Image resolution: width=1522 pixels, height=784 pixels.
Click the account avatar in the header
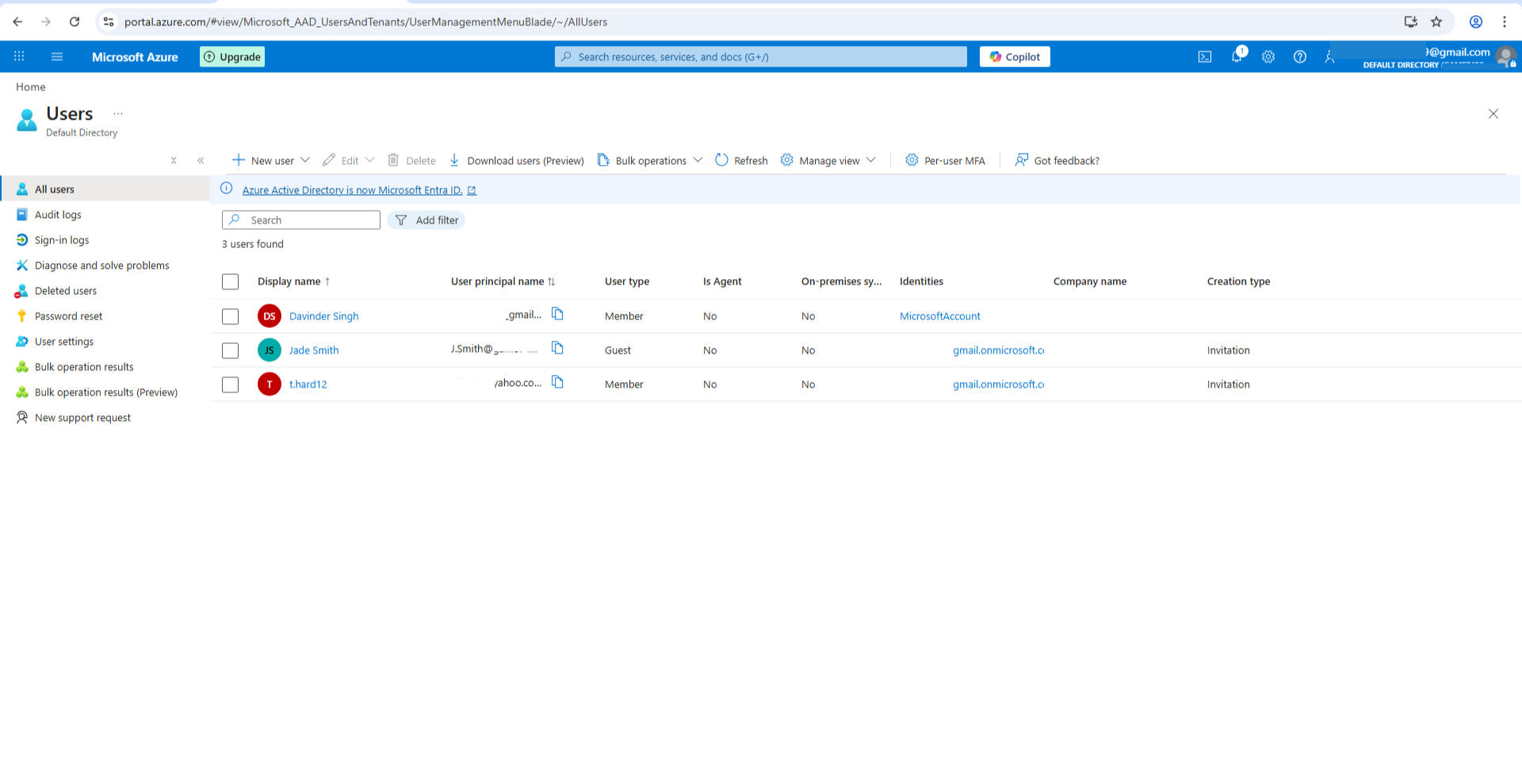point(1506,56)
